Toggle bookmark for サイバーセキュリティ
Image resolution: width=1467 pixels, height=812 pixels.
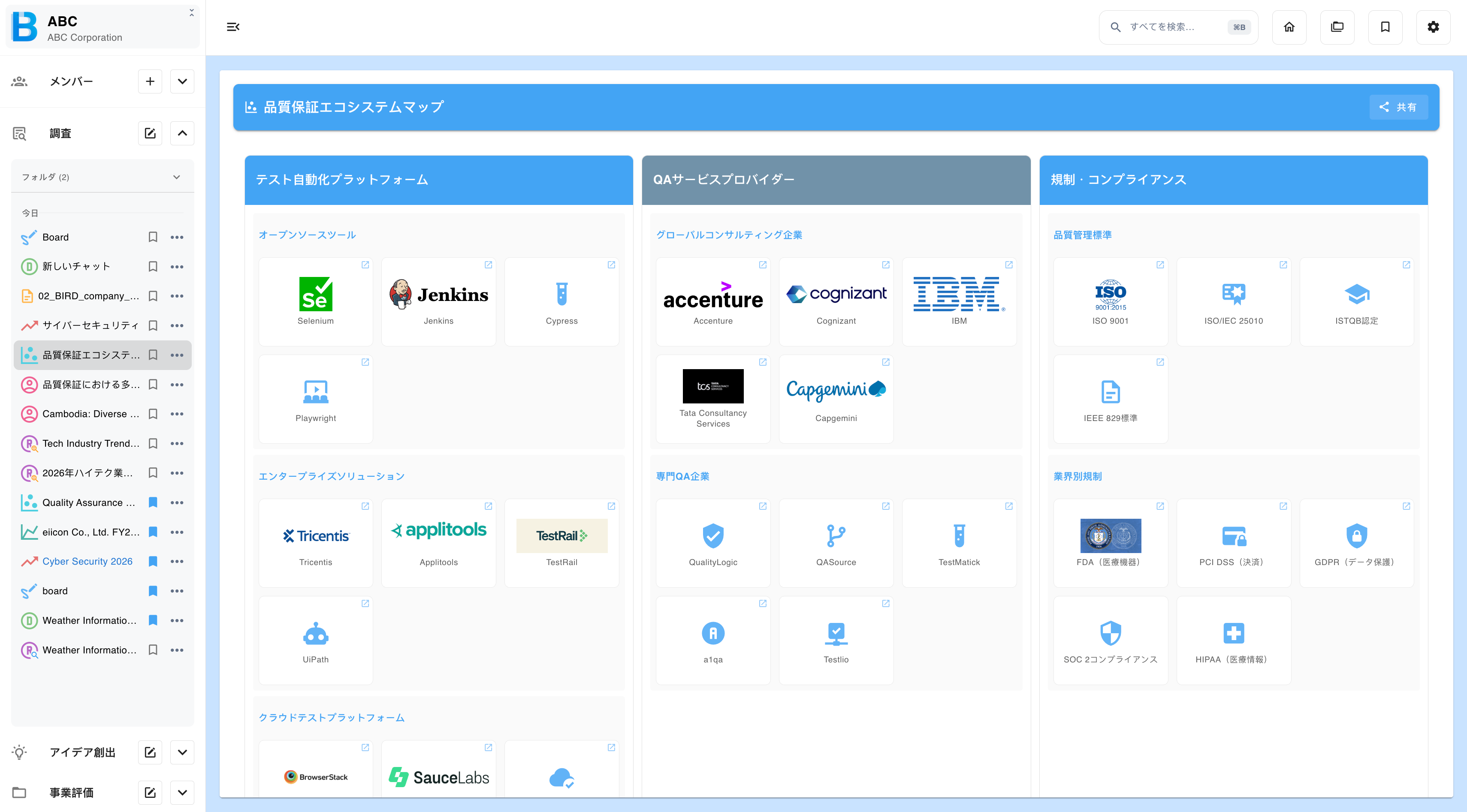(153, 325)
